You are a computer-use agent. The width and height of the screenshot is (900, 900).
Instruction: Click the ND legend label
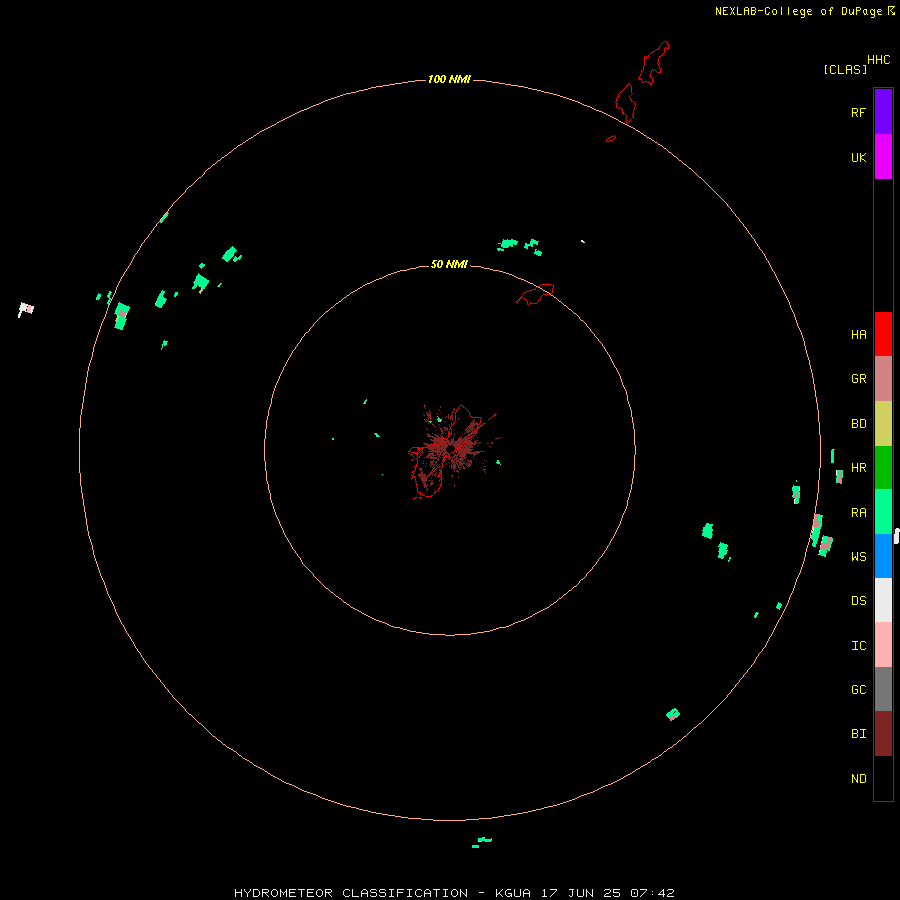[858, 778]
